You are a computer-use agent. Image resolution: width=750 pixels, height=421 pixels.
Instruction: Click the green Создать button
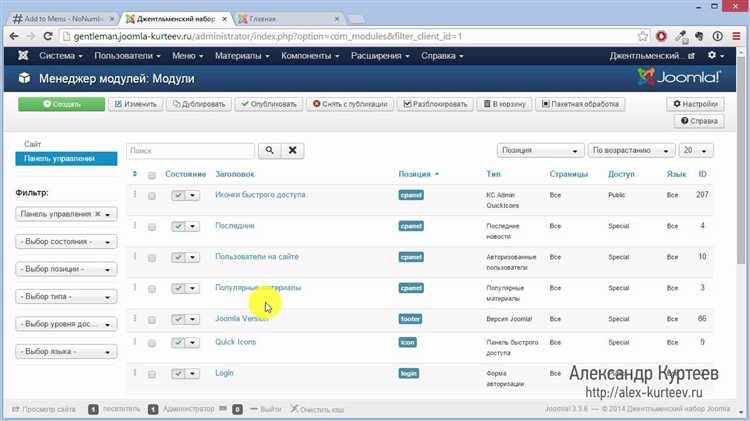[62, 104]
